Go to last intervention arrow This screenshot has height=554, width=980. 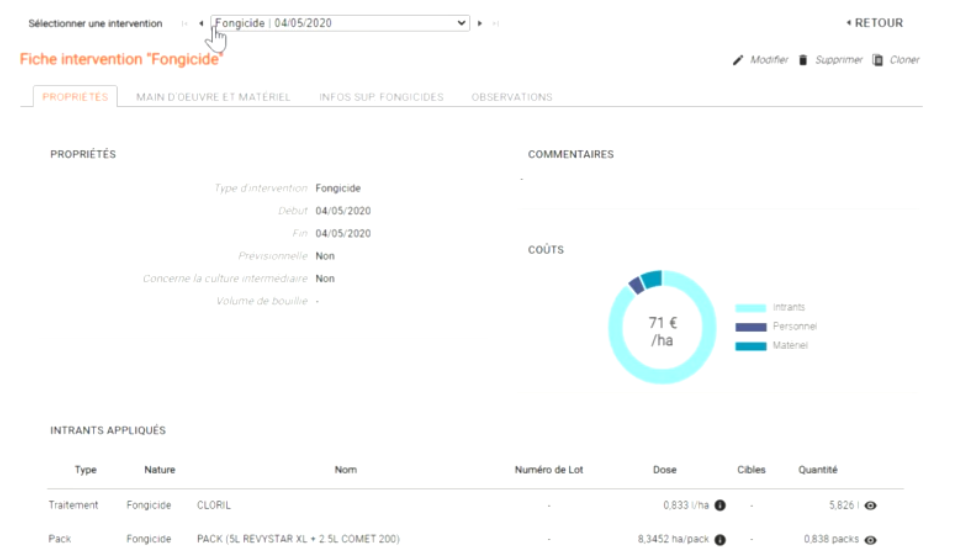pos(496,24)
